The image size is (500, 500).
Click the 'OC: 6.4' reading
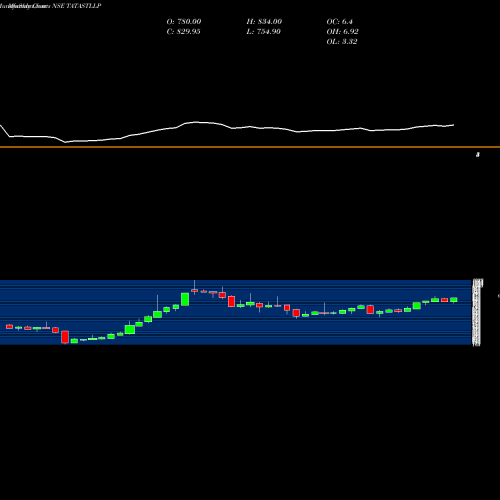coord(339,22)
